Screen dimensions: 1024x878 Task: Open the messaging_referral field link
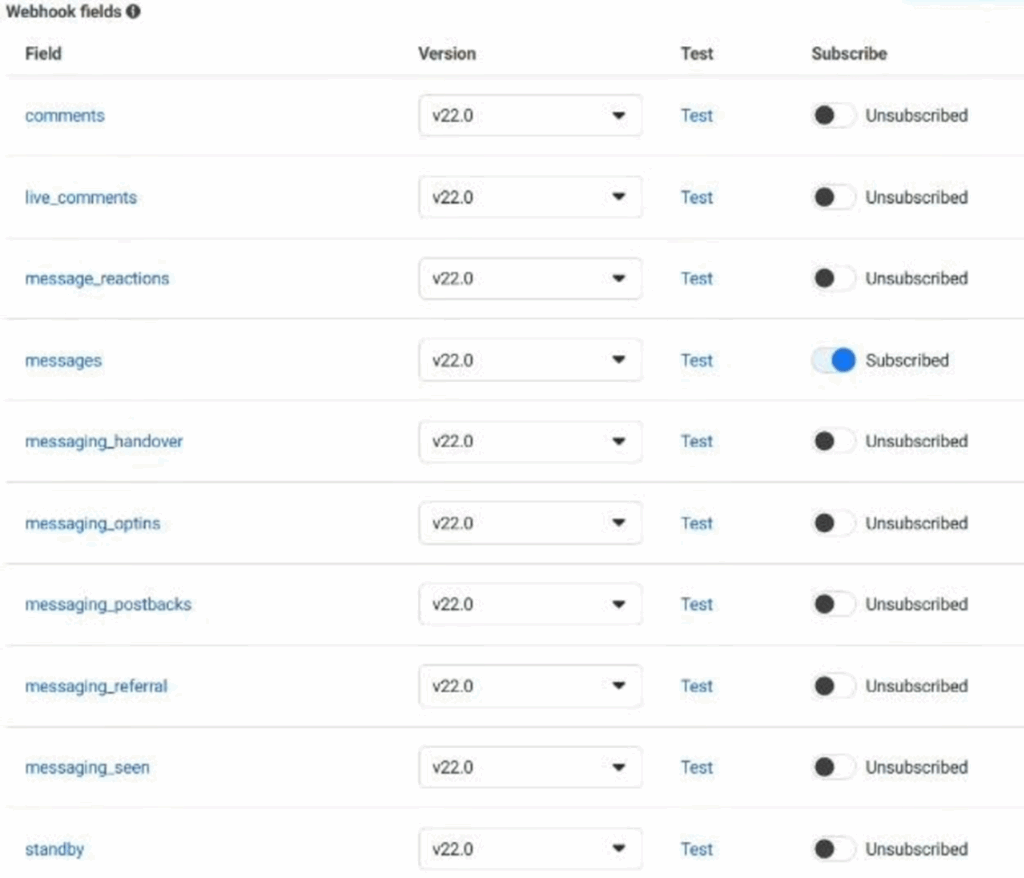point(96,687)
